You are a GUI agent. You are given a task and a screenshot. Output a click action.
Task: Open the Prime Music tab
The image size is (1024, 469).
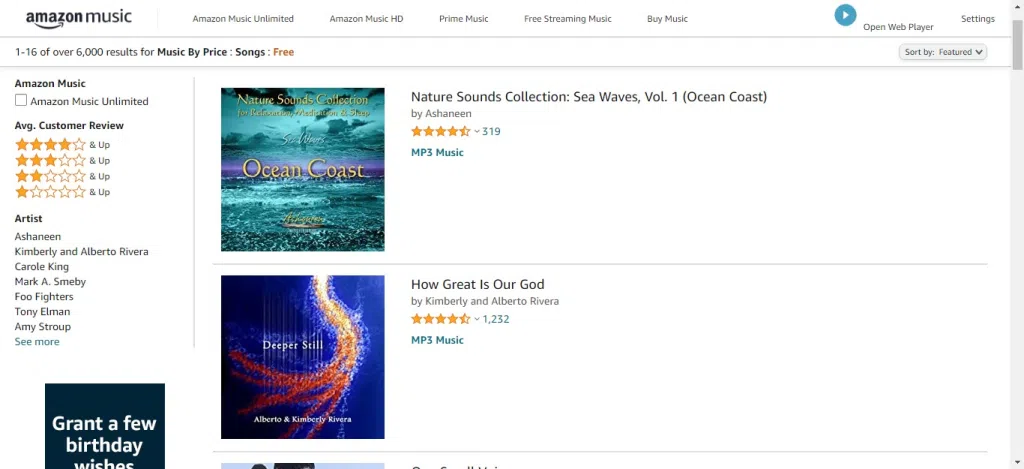[463, 19]
